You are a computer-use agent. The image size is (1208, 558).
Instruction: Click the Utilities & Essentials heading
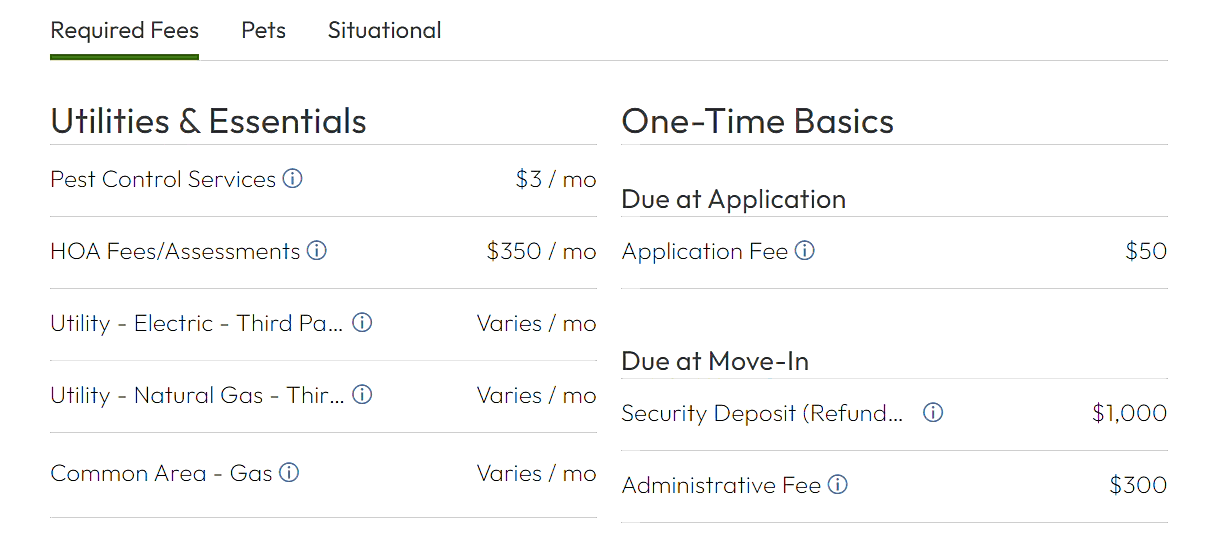pyautogui.click(x=208, y=121)
